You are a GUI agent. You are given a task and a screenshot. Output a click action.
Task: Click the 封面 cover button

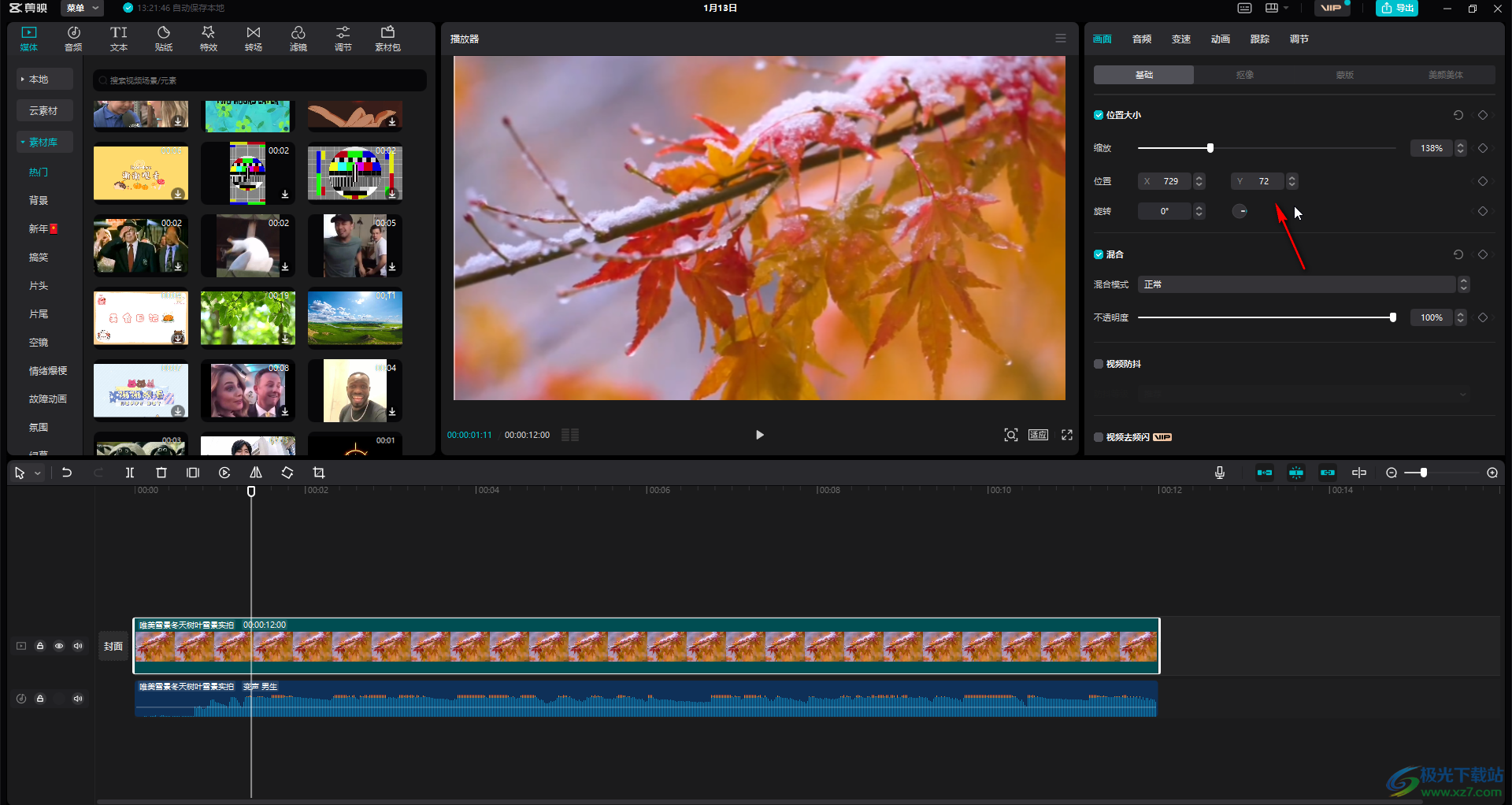coord(113,646)
